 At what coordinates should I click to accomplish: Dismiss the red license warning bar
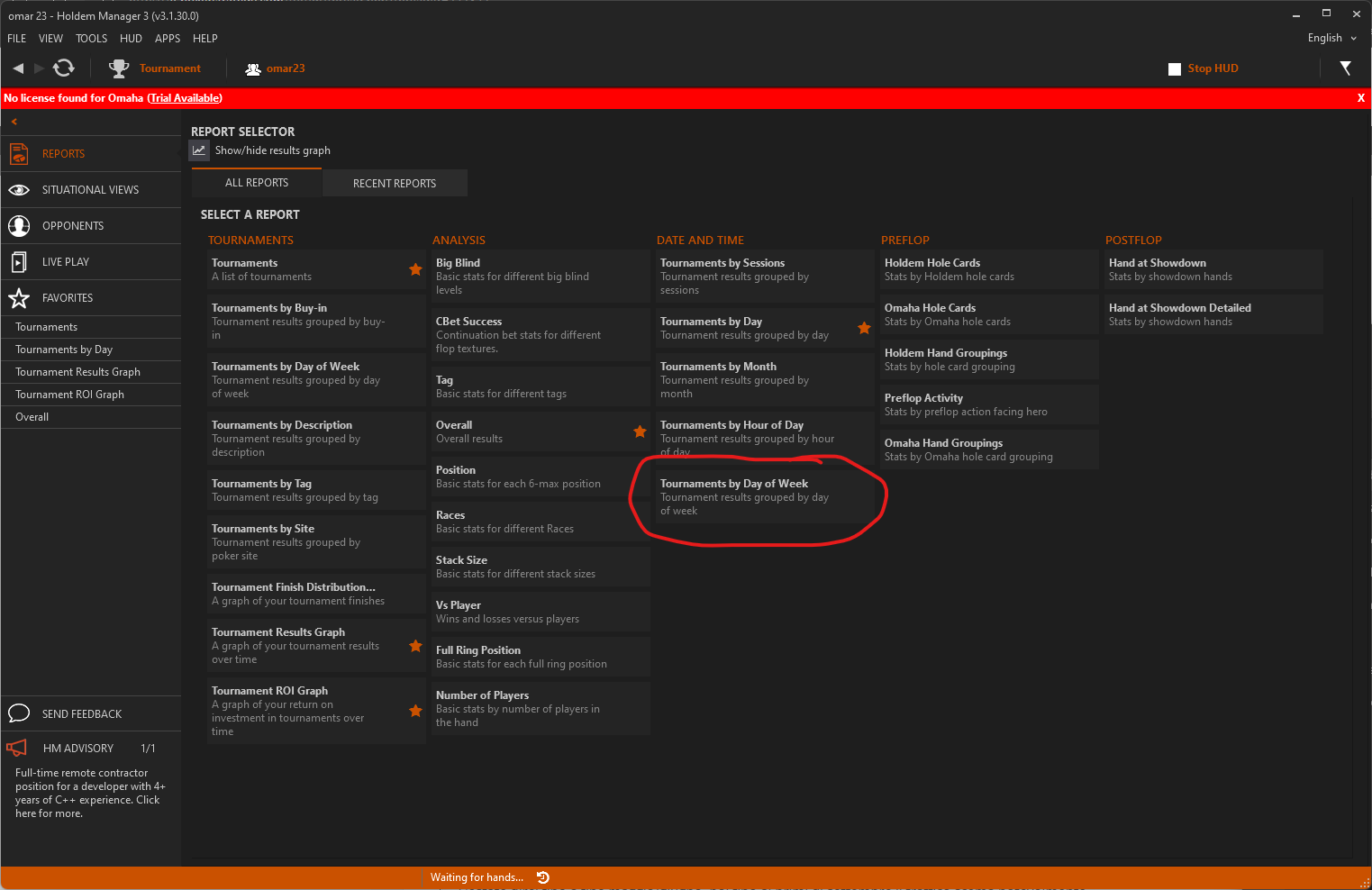(1360, 98)
